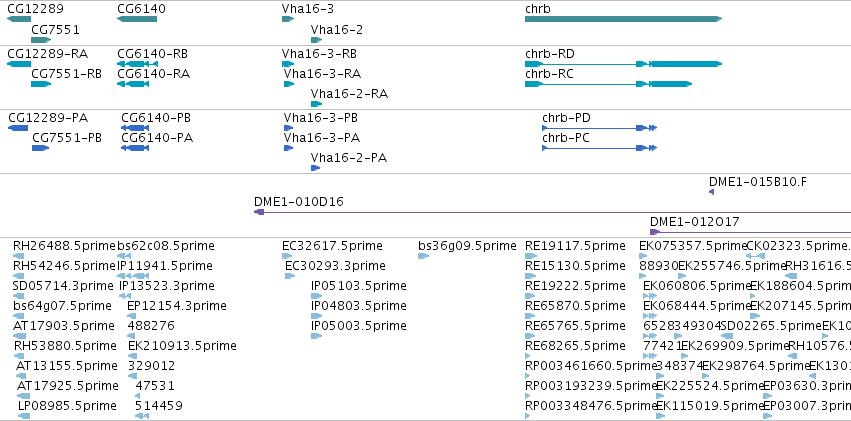The image size is (851, 421).
Task: Select the EC32617.5prime EST label
Action: click(x=332, y=246)
